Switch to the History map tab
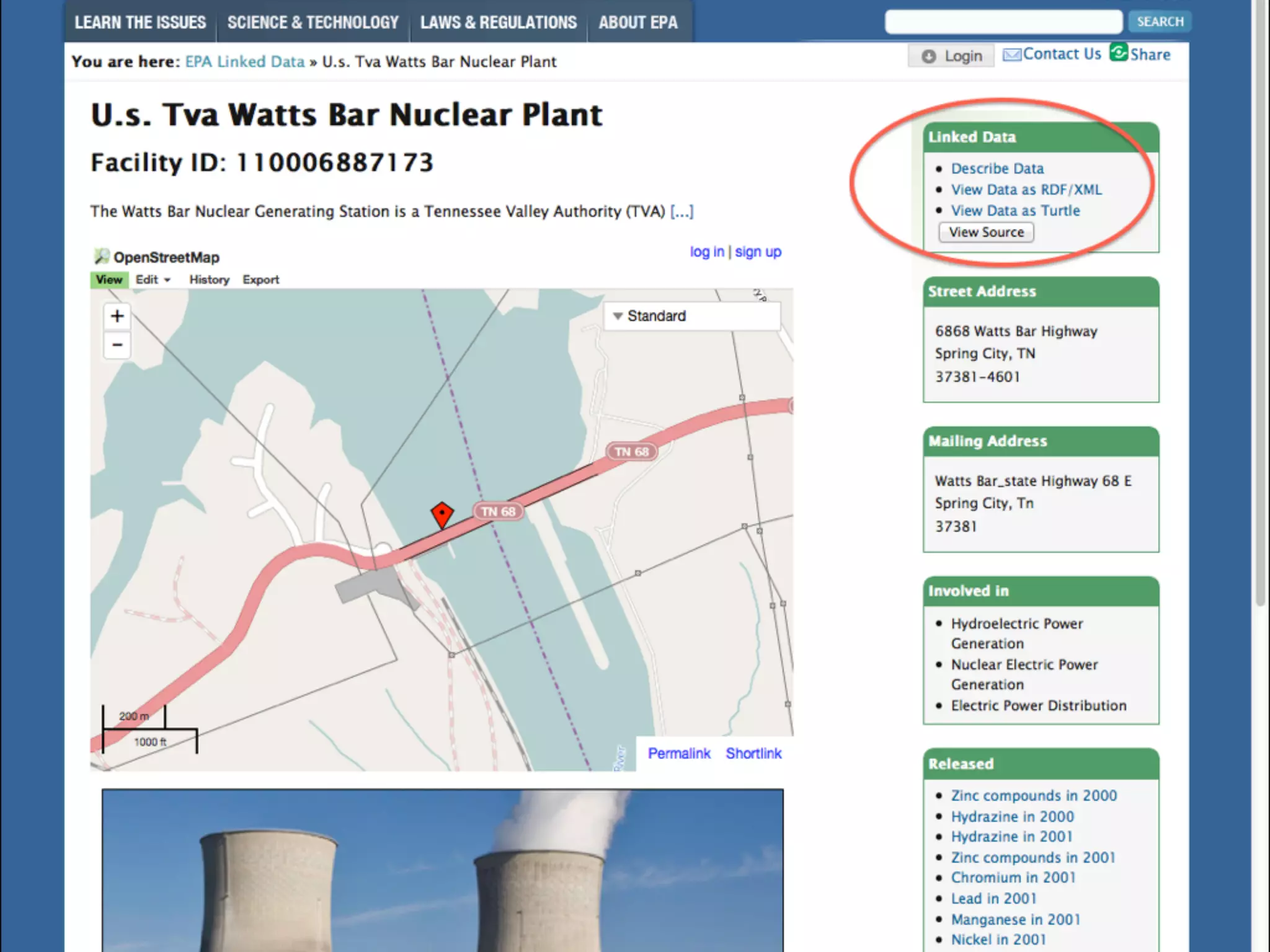The image size is (1270, 952). point(209,280)
